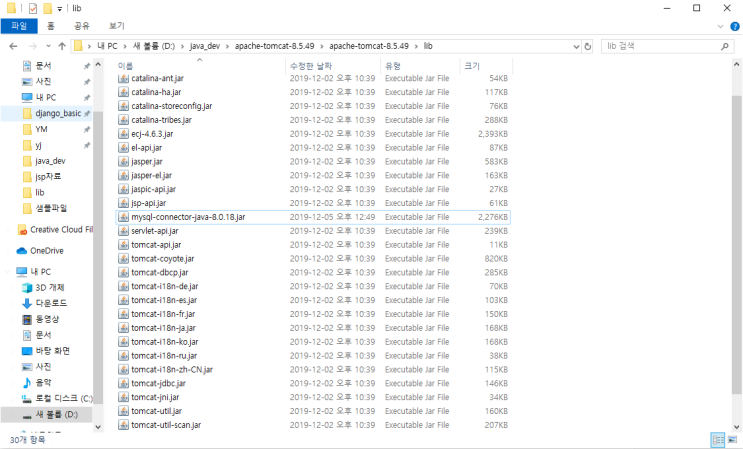Select catalina-storeconfig.jar file name
743x449 pixels.
click(x=172, y=106)
